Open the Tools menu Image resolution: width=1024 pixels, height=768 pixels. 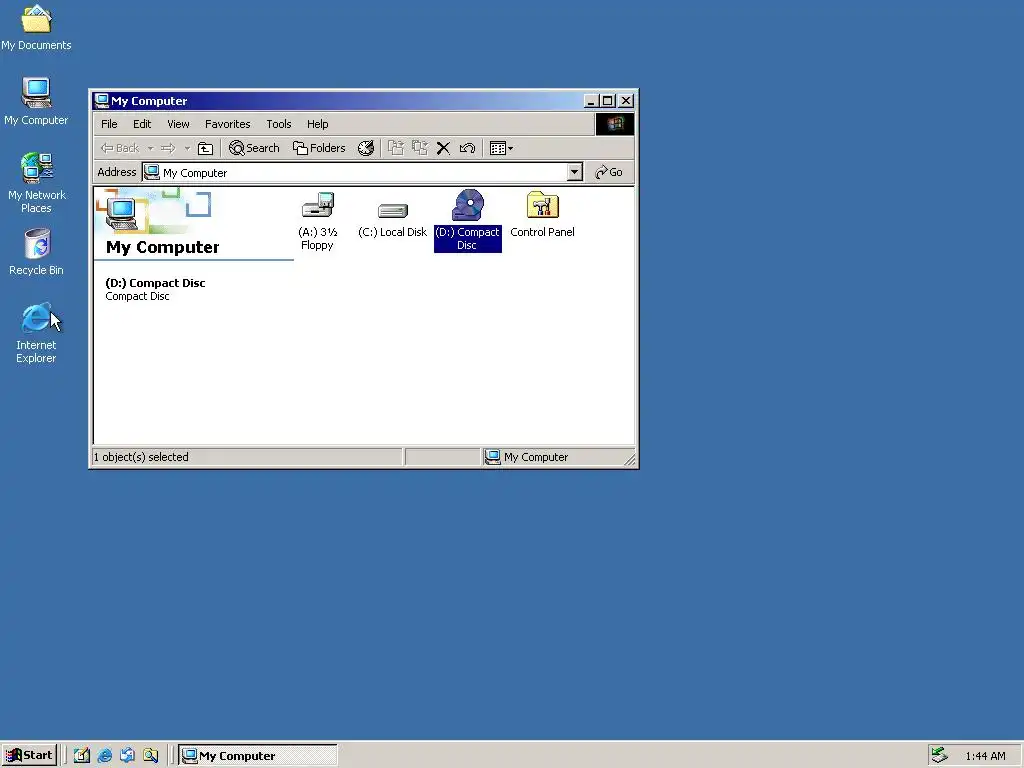pos(279,124)
